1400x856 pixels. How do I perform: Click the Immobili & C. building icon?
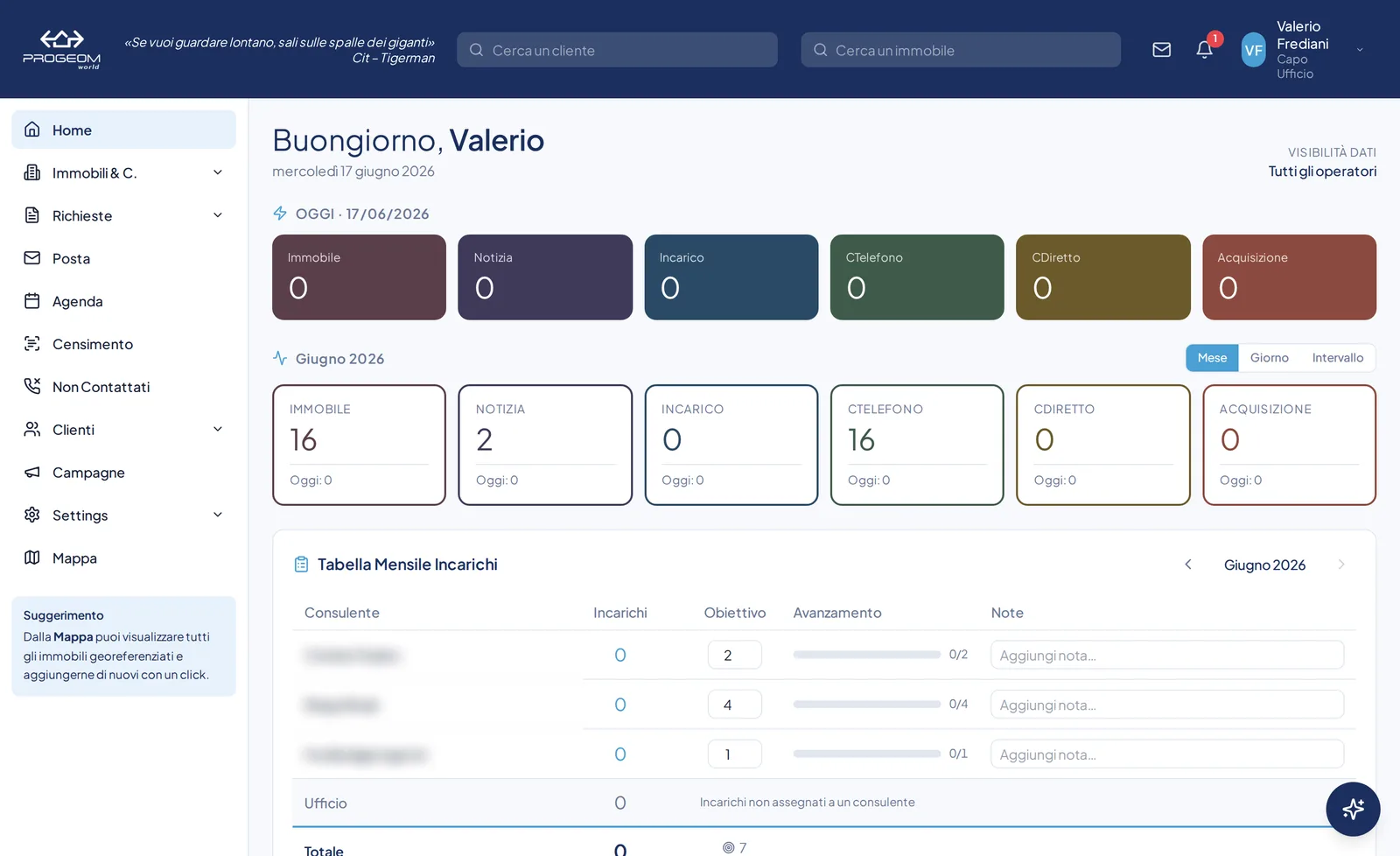[x=32, y=172]
